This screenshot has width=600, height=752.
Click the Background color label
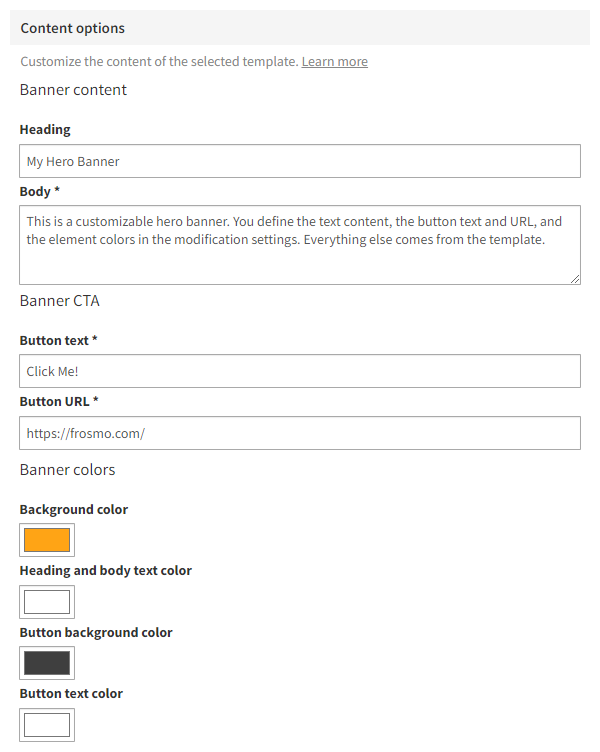pos(74,509)
